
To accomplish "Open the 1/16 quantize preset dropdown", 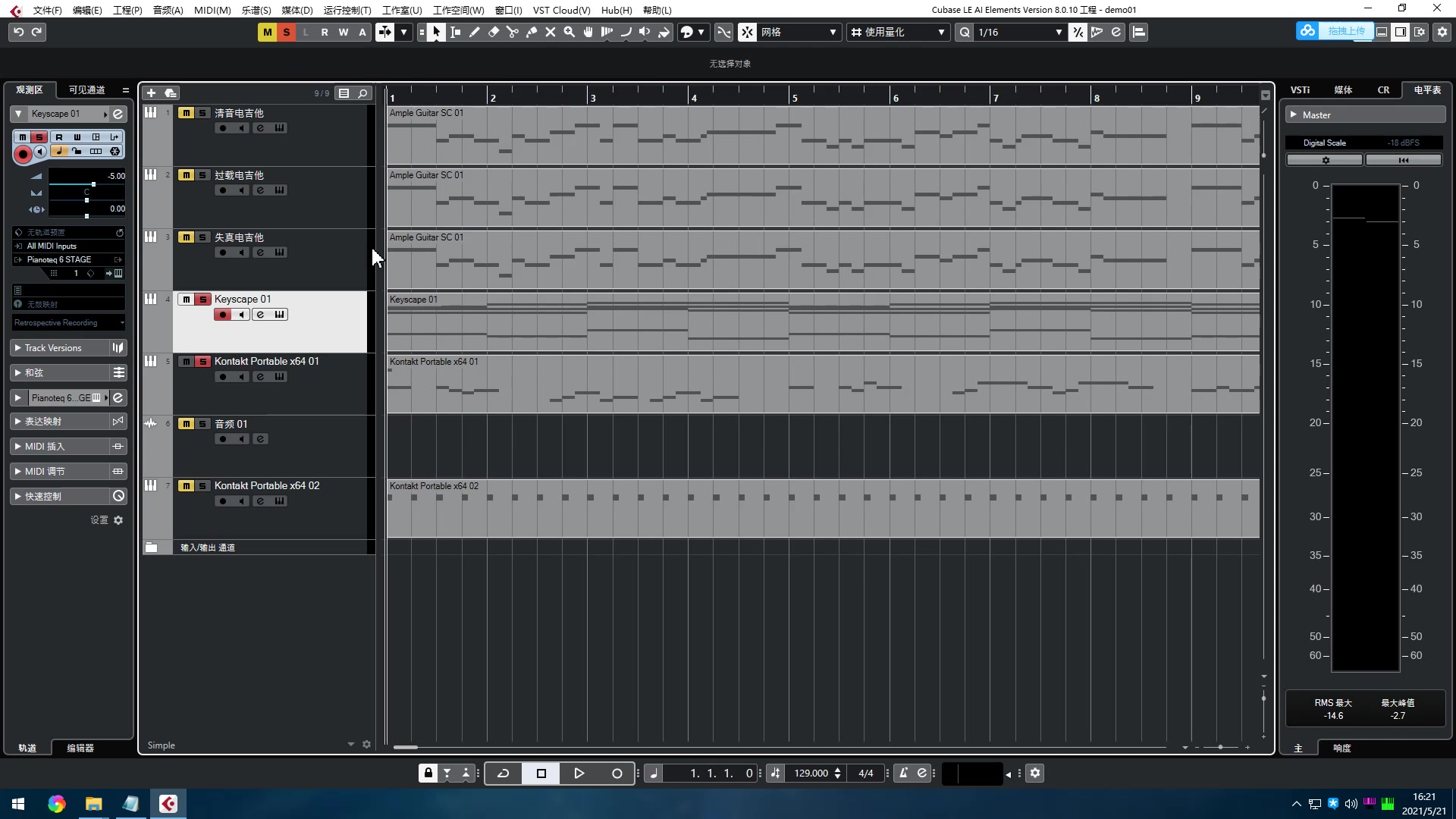I will [x=1020, y=32].
